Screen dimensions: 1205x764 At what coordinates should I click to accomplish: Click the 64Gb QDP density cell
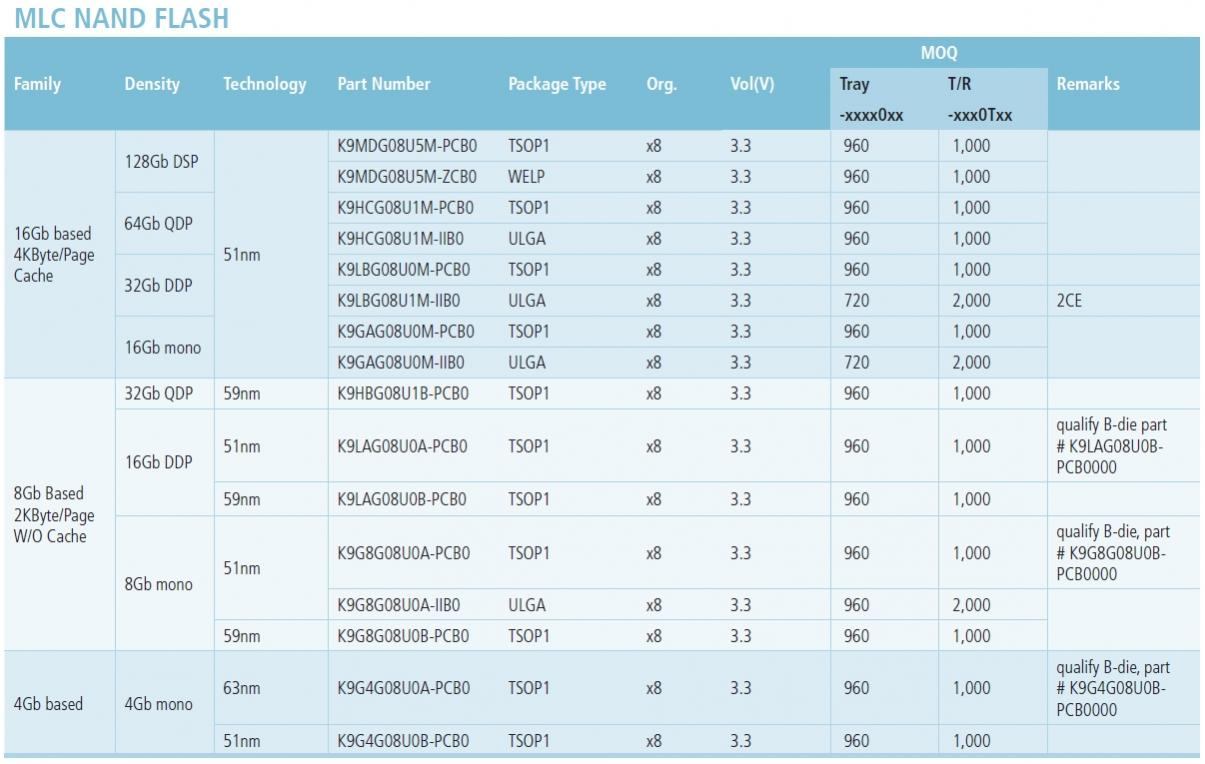click(x=158, y=223)
